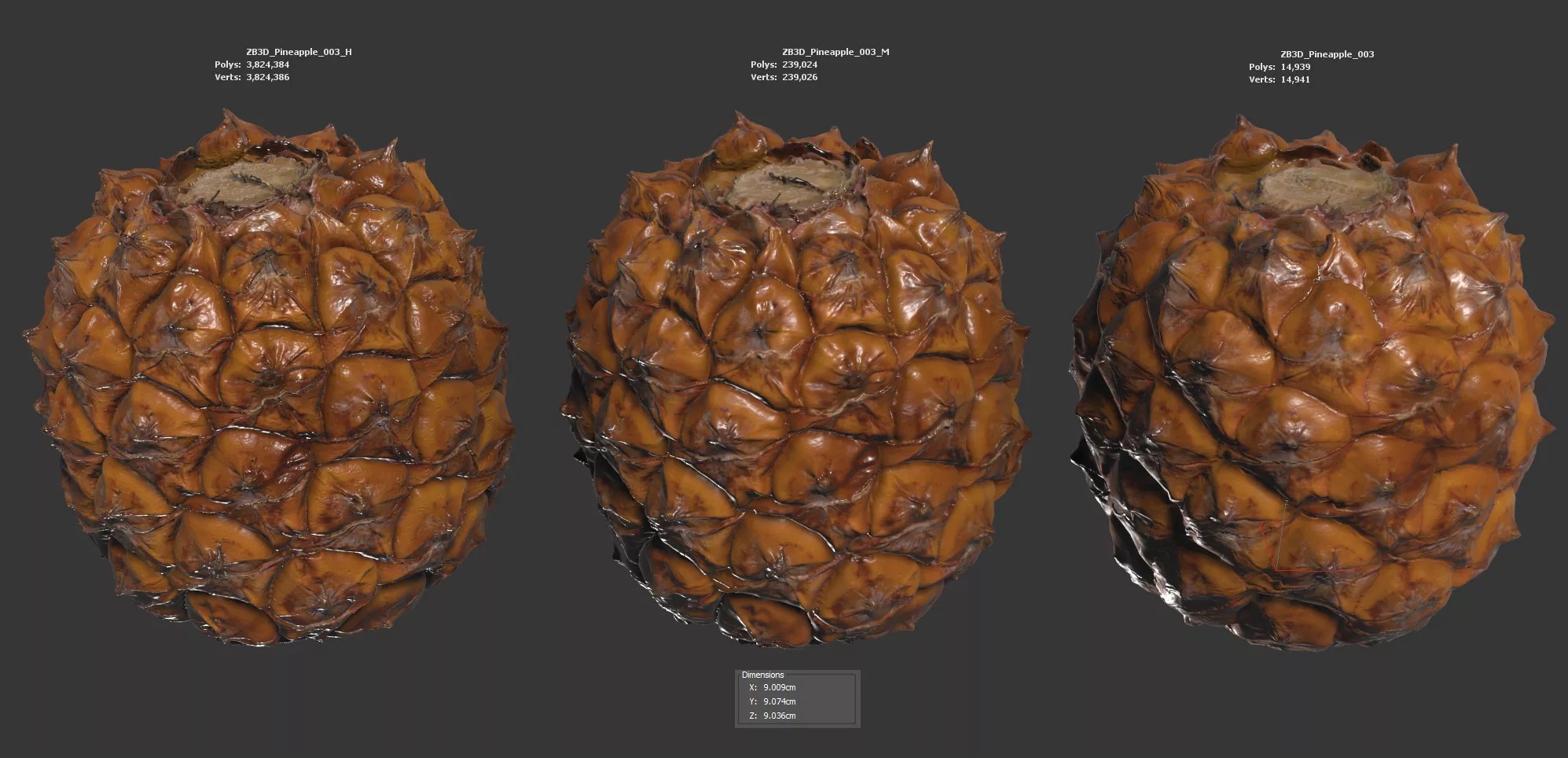This screenshot has height=758, width=1568.
Task: Select the high-poly pineapple model on the left
Action: (267, 393)
